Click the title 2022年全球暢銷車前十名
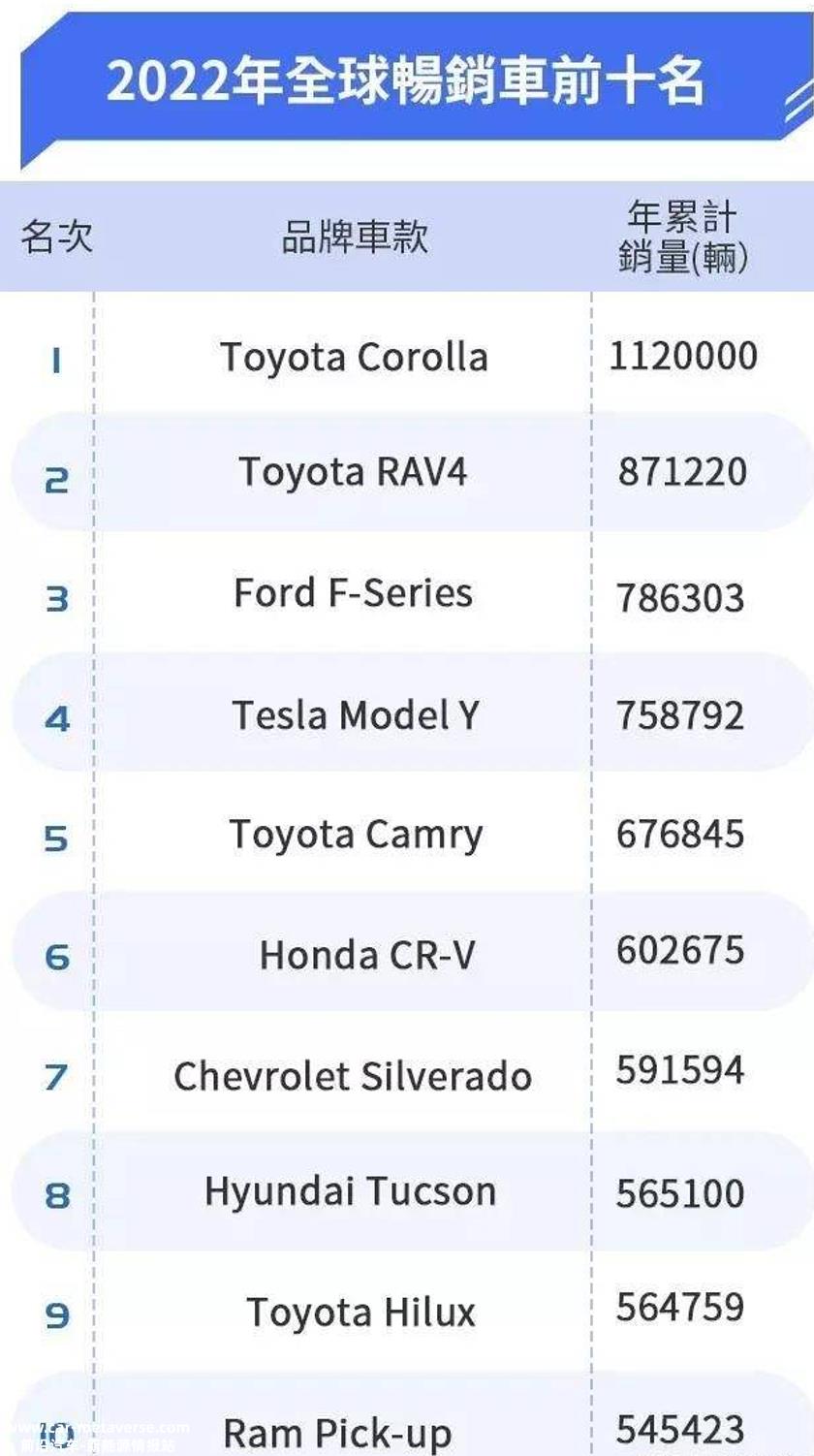814x1456 pixels. pos(405,81)
